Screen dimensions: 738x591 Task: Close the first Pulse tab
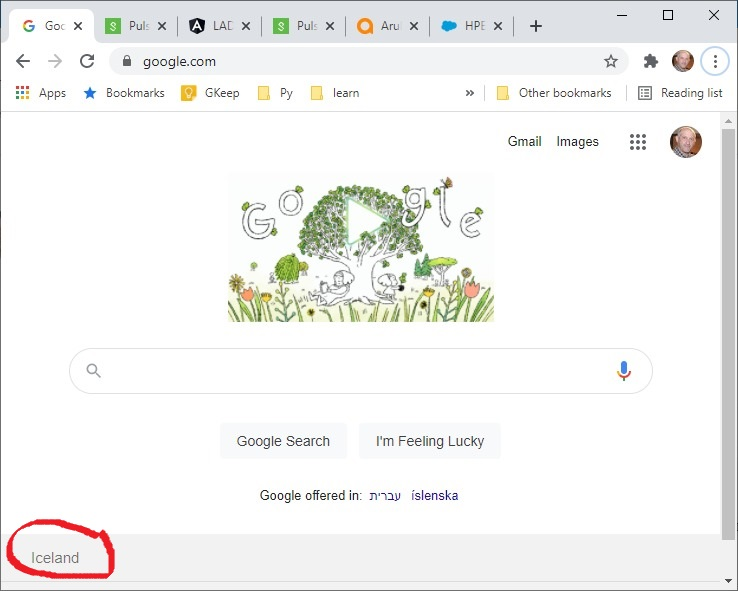161,26
